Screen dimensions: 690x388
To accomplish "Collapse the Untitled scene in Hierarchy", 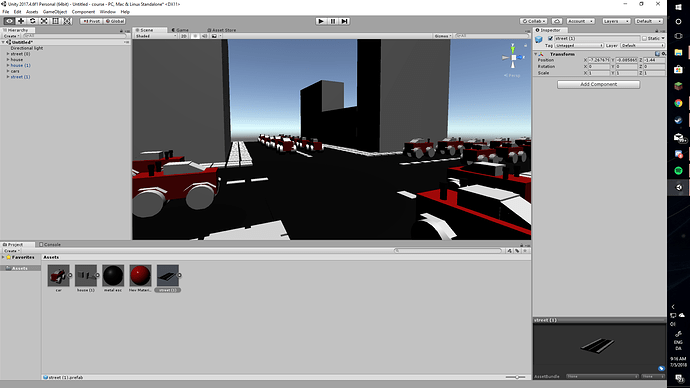I will (x=4, y=42).
